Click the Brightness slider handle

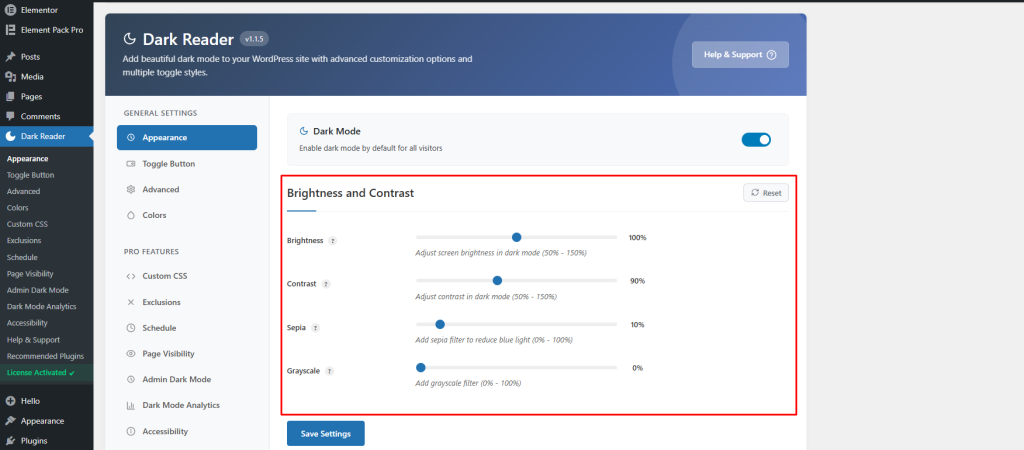[x=517, y=237]
